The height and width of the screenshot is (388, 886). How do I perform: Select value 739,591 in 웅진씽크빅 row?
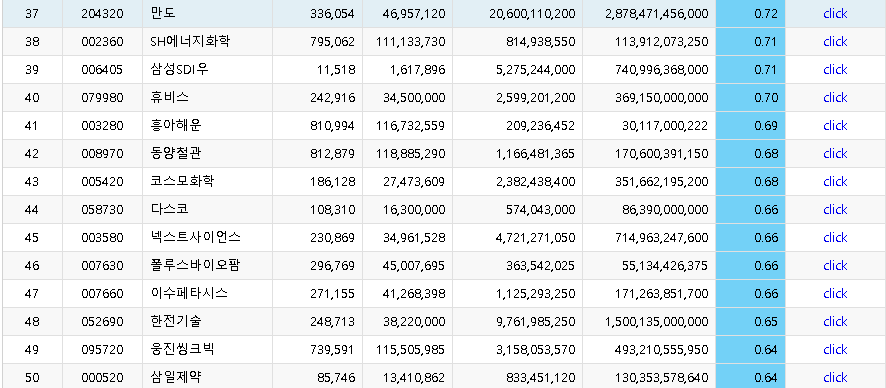coord(333,350)
